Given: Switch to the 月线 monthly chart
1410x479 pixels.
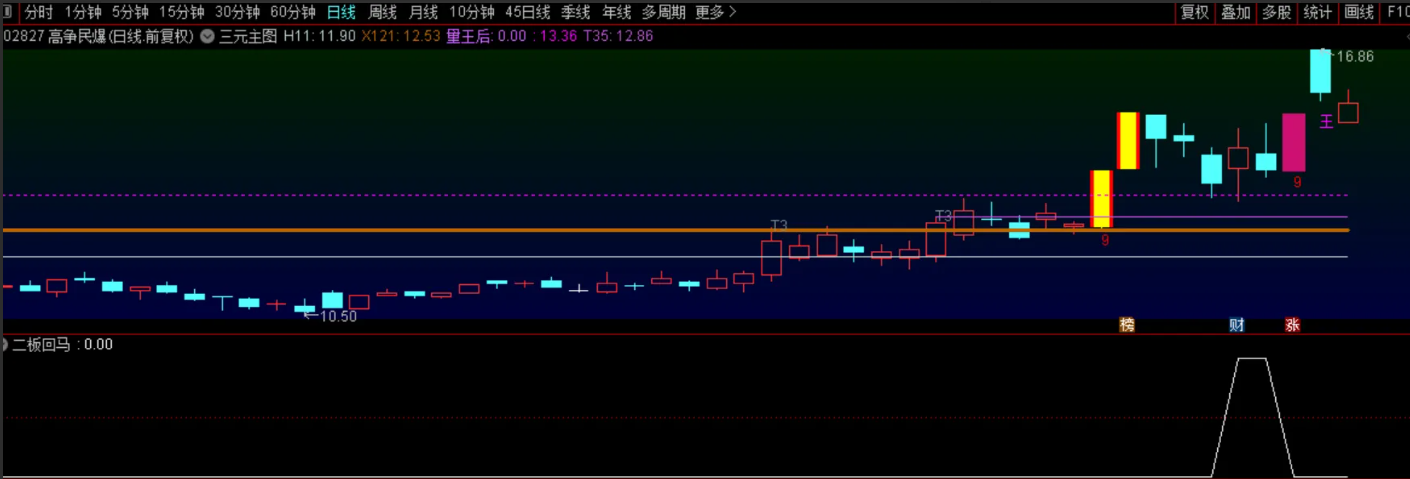Looking at the screenshot, I should click(x=423, y=12).
